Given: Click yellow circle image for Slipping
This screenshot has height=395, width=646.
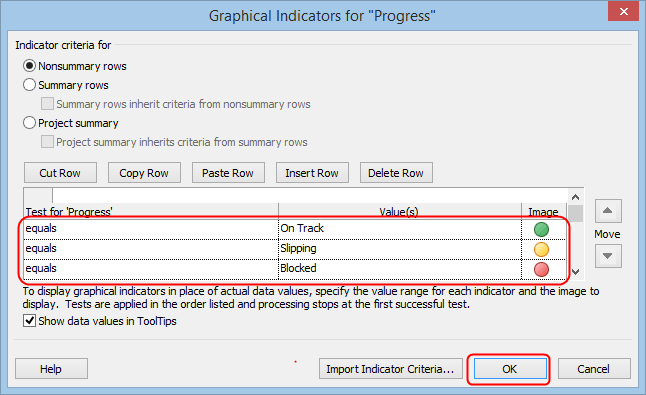Looking at the screenshot, I should [x=541, y=250].
